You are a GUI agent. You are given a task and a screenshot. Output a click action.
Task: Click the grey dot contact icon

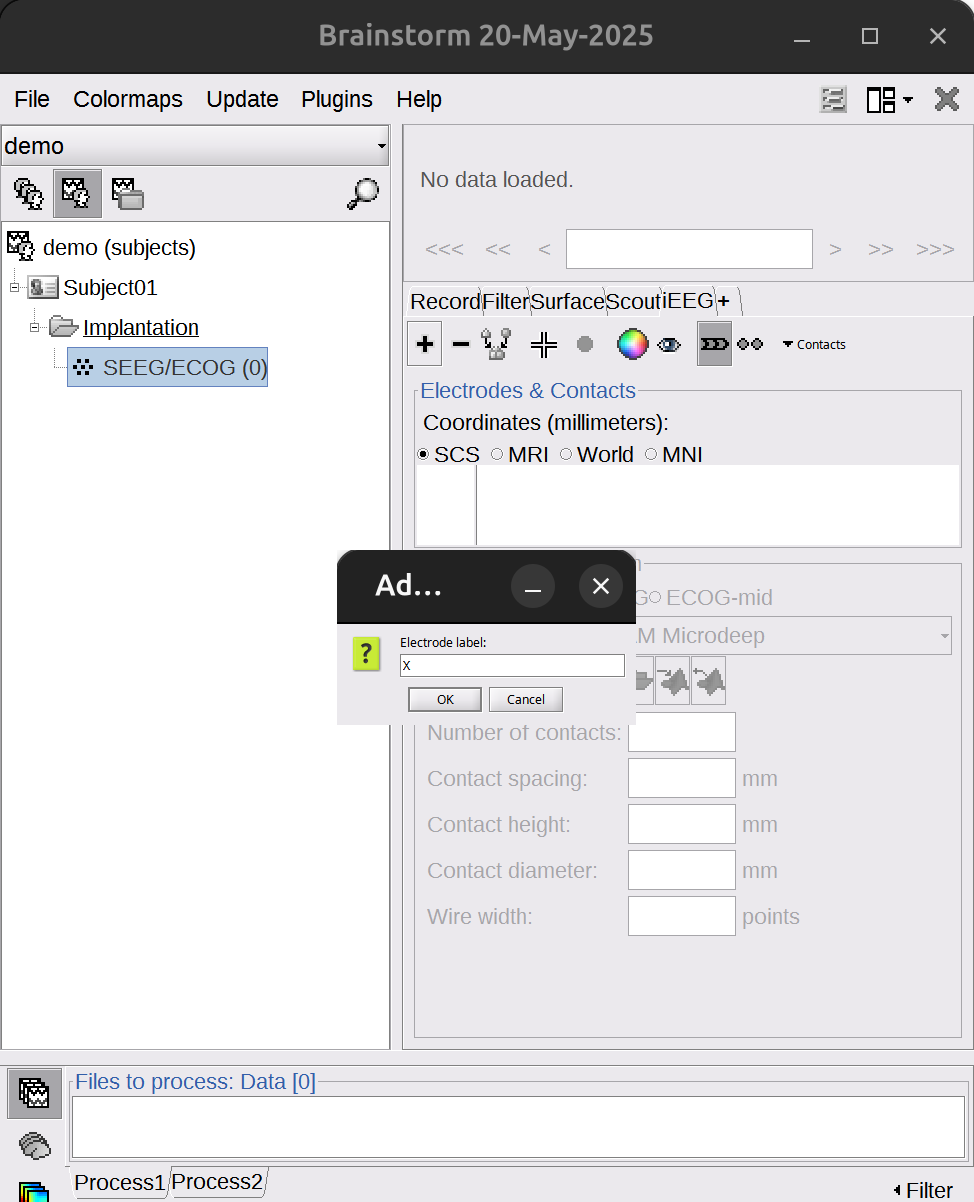[585, 344]
